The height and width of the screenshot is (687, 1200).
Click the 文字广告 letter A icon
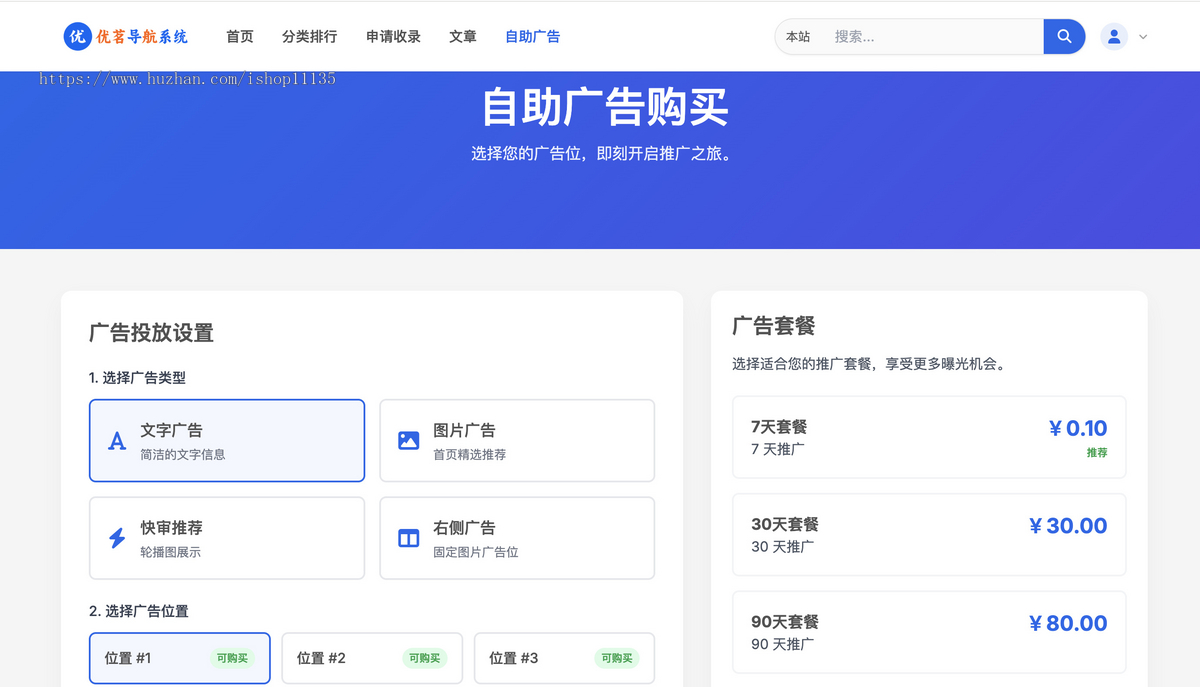117,441
